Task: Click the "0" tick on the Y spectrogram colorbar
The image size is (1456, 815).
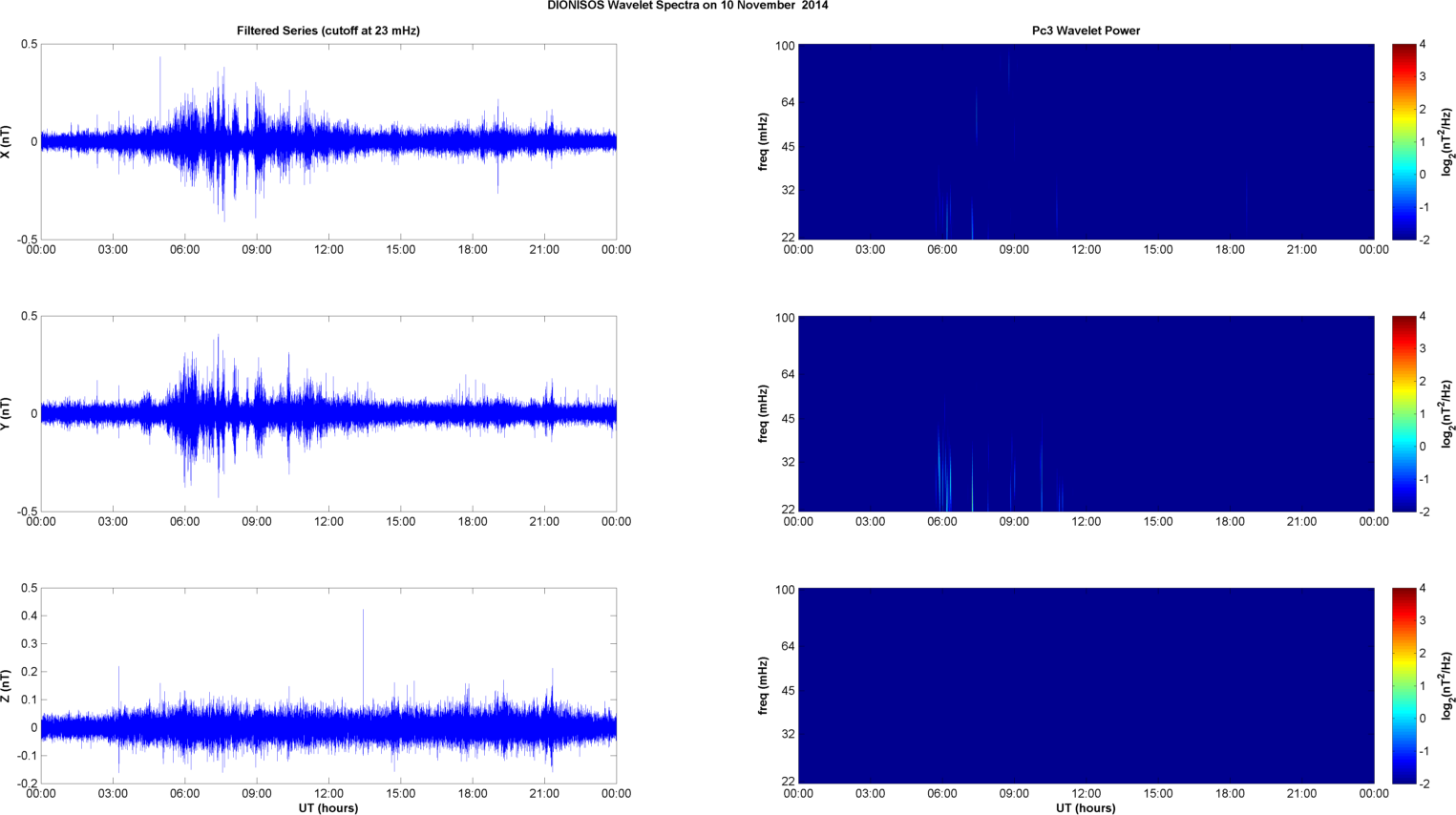Action: click(1423, 447)
